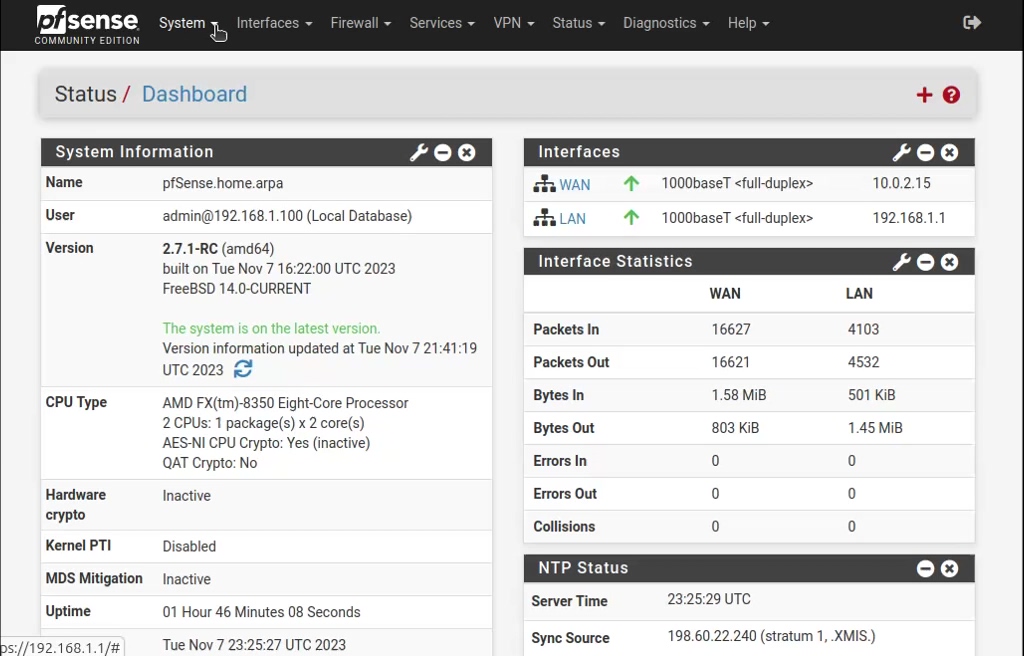1024x656 pixels.
Task: Expand the Firewall dropdown menu
Action: [354, 22]
